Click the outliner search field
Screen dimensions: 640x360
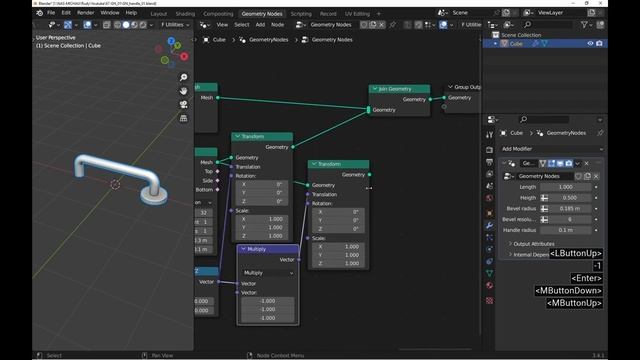[x=549, y=25]
